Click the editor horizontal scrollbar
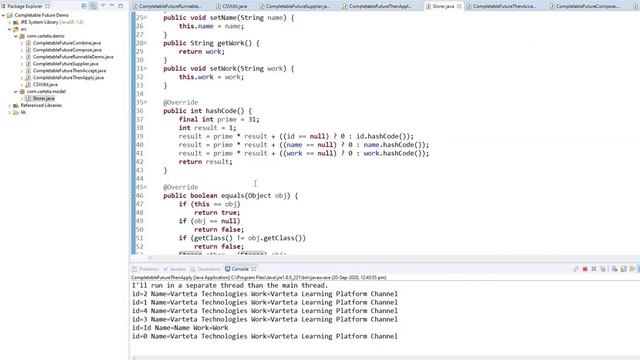This screenshot has height=360, width=640. [384, 258]
